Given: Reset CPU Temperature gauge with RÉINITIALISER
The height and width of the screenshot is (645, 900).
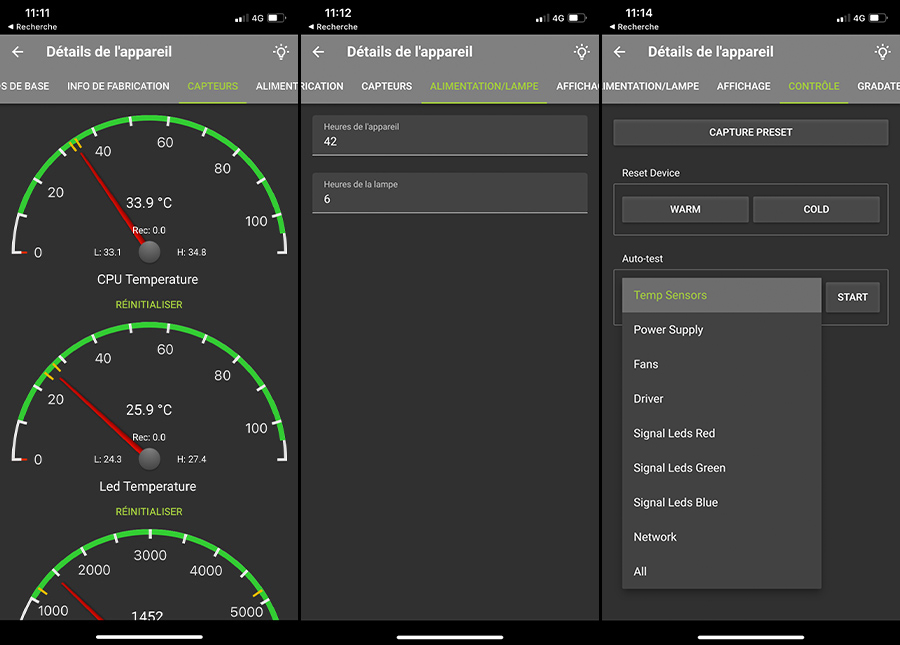Looking at the screenshot, I should (x=149, y=305).
